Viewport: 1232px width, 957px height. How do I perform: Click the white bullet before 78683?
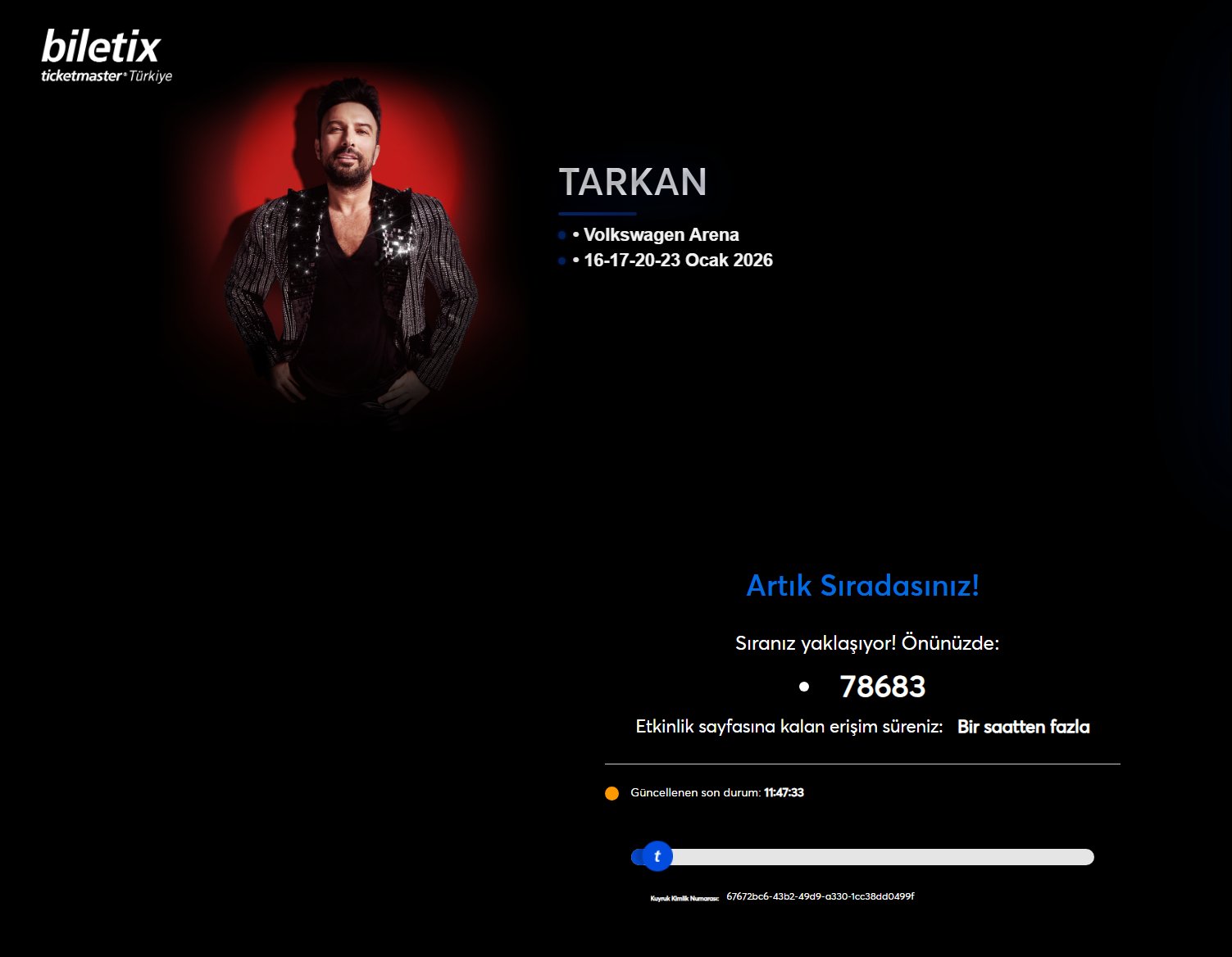[804, 687]
